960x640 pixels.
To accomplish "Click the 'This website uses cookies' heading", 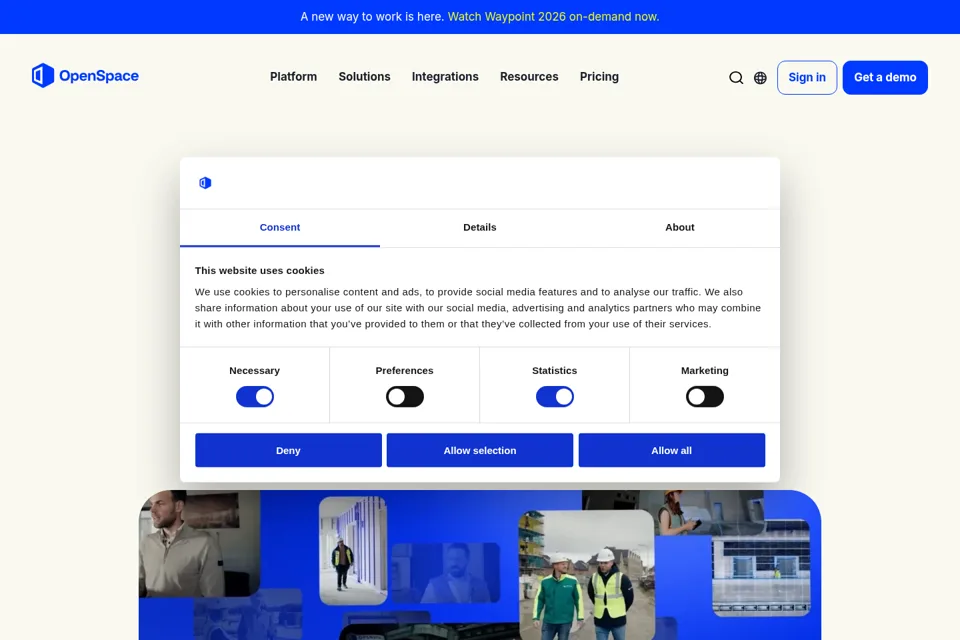I will click(260, 271).
